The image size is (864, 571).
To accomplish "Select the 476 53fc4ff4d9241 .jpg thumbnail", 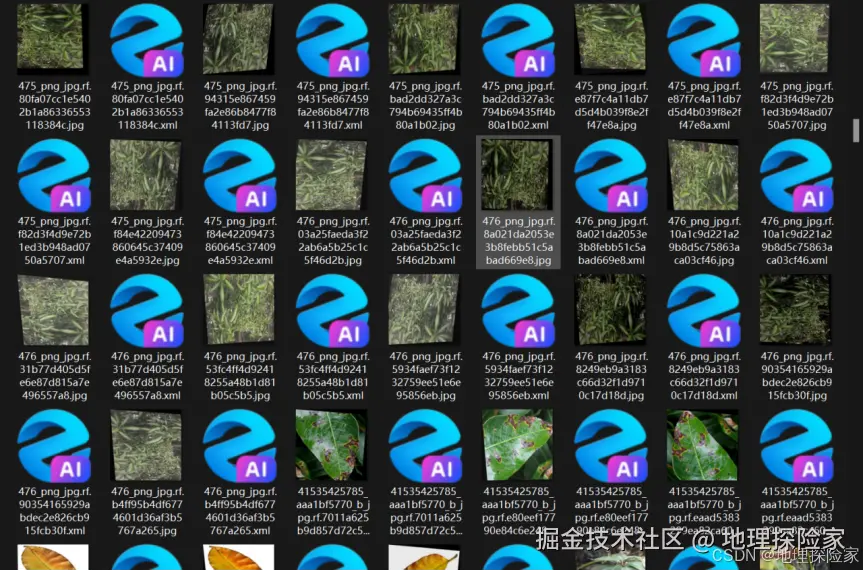I will [x=239, y=310].
